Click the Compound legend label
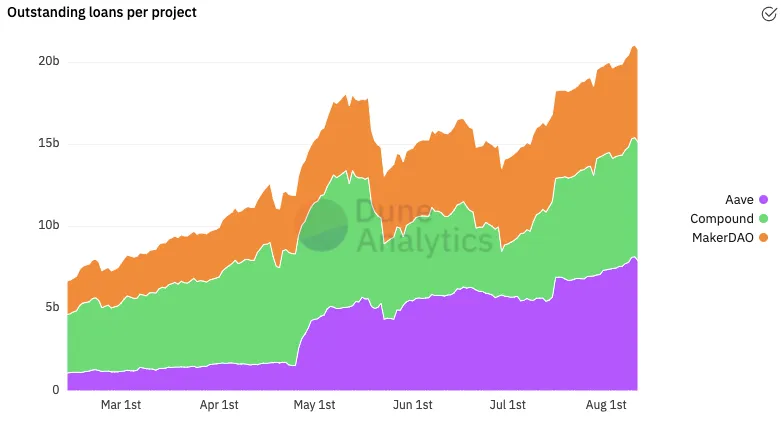The image size is (783, 421). (x=722, y=219)
